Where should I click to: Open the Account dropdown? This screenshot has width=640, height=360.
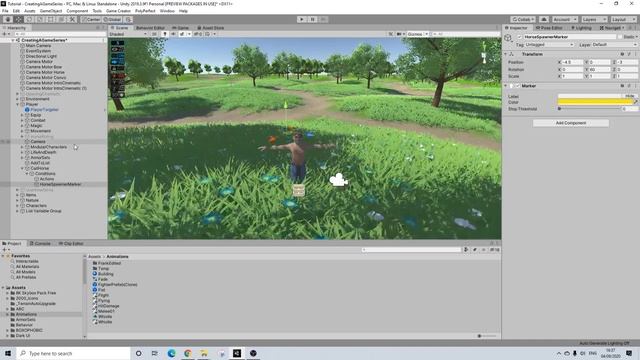pos(565,19)
